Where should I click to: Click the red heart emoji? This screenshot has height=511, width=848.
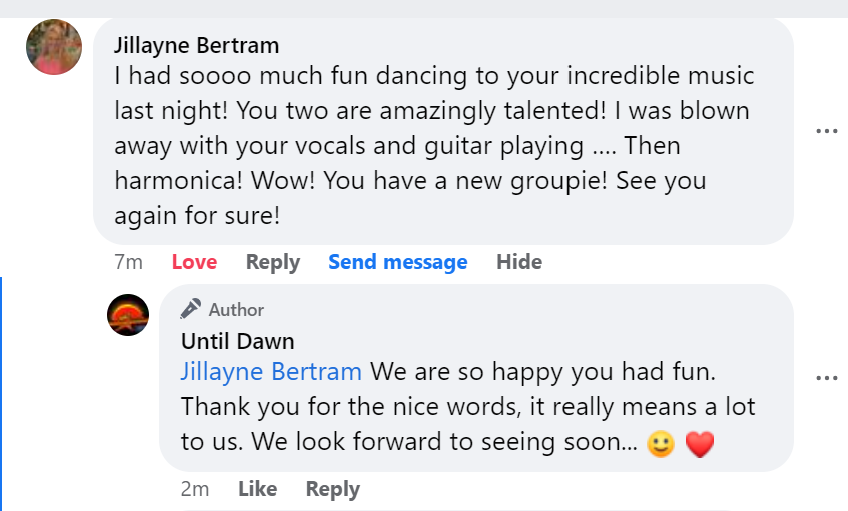click(x=701, y=444)
